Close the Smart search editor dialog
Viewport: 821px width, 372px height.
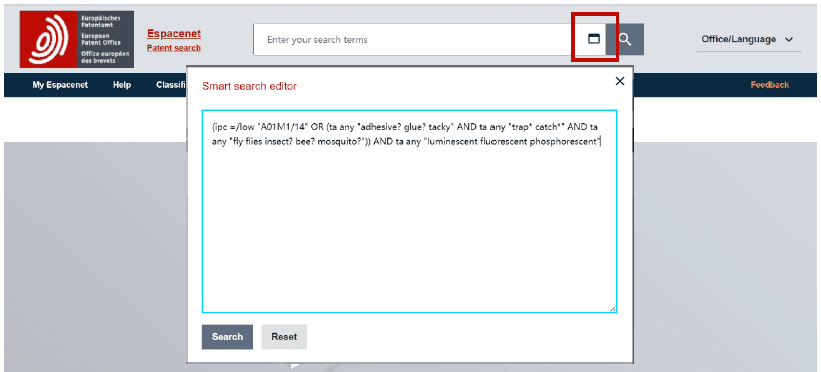coord(620,81)
